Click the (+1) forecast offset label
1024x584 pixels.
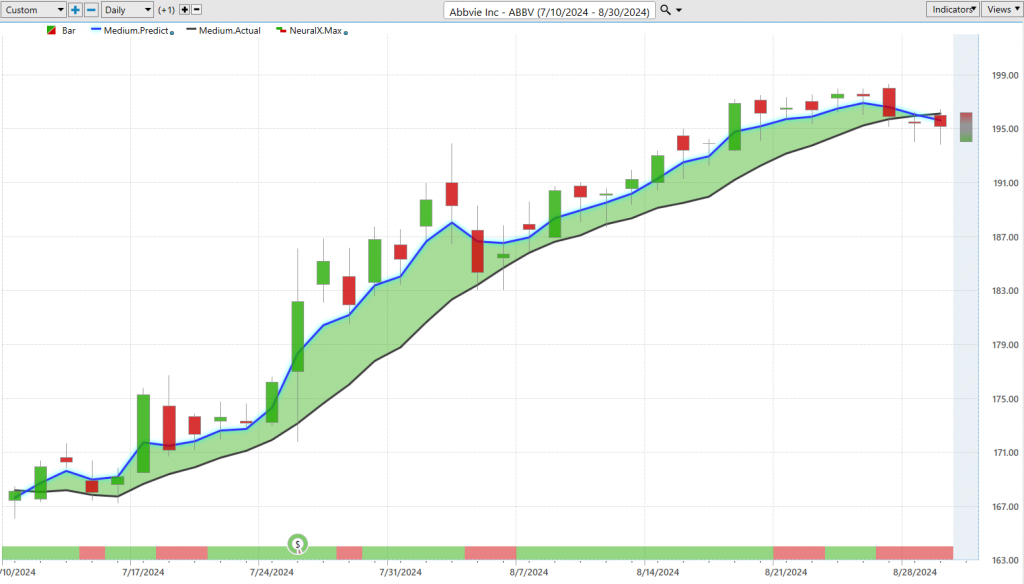[167, 10]
